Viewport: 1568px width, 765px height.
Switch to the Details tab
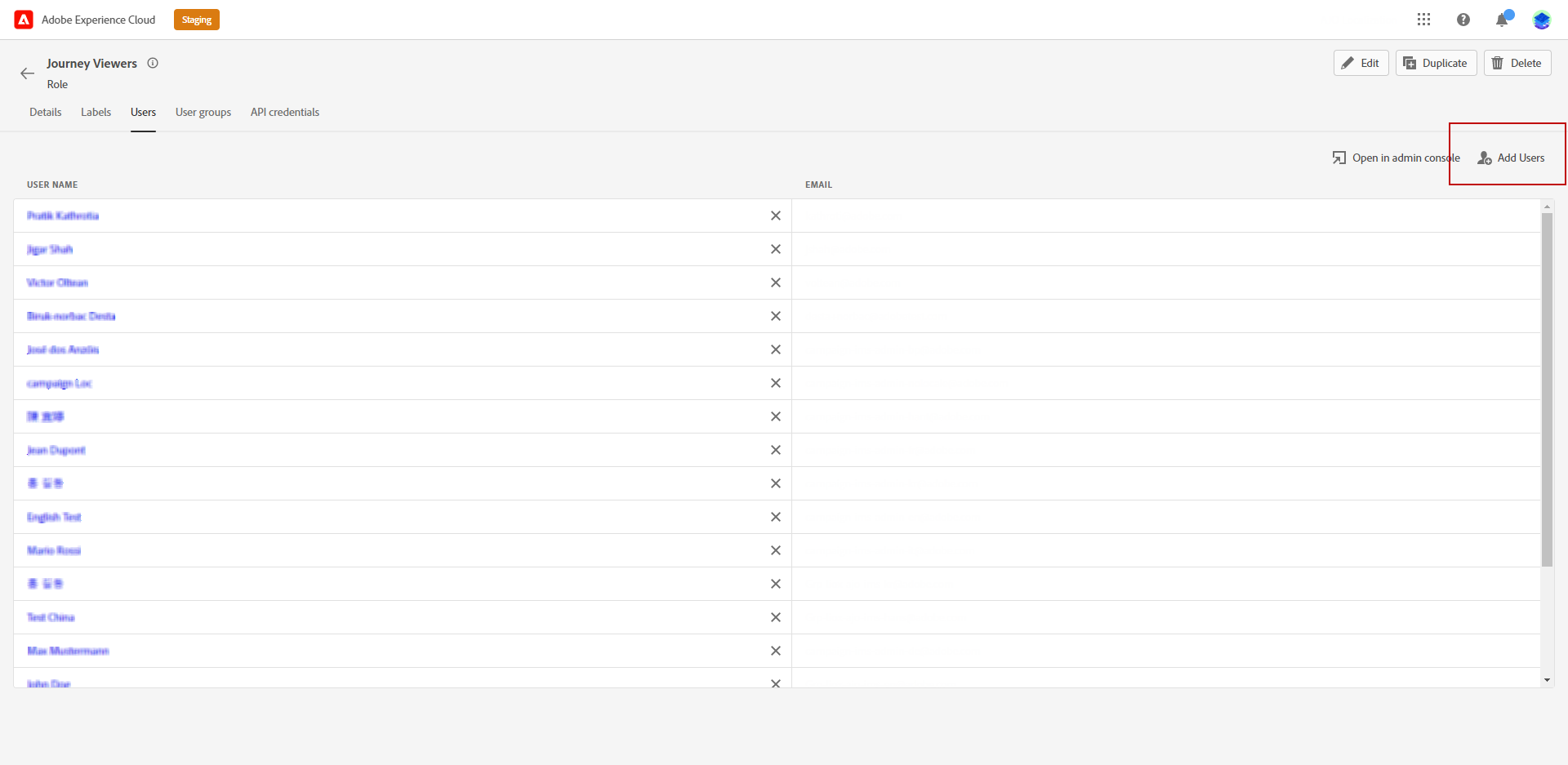click(46, 112)
